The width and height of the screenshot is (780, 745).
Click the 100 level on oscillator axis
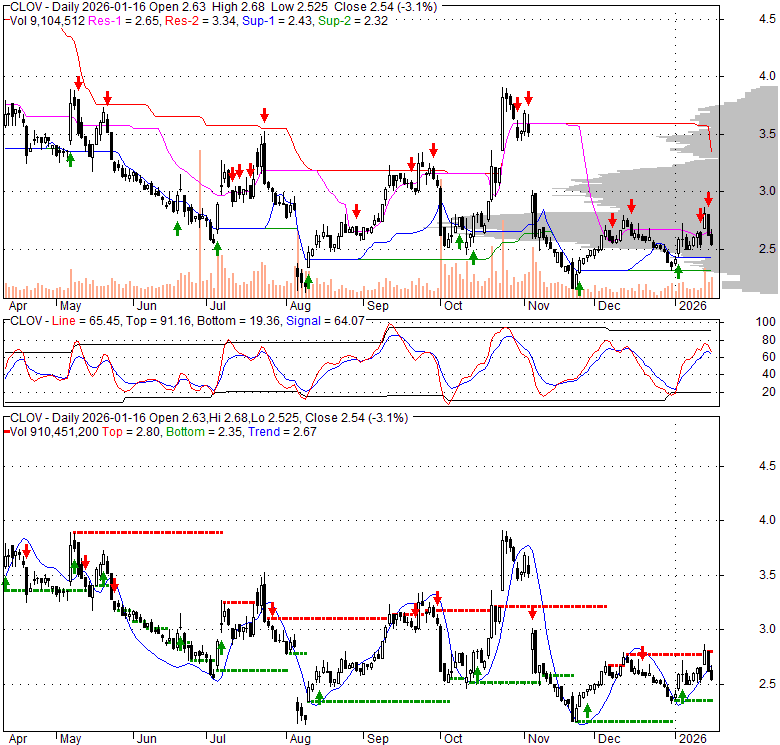click(766, 322)
